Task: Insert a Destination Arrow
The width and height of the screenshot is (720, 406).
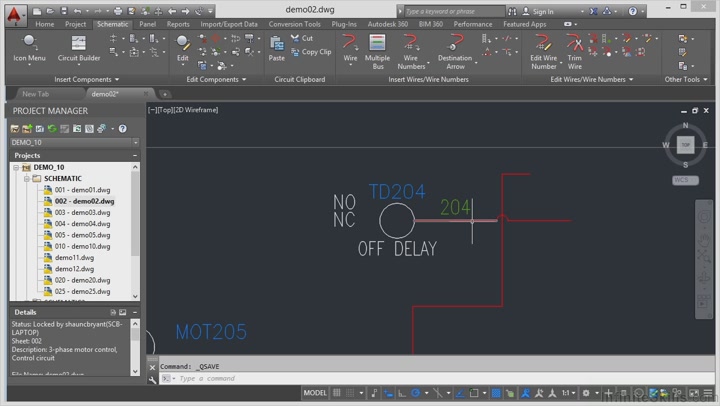Action: (x=455, y=51)
